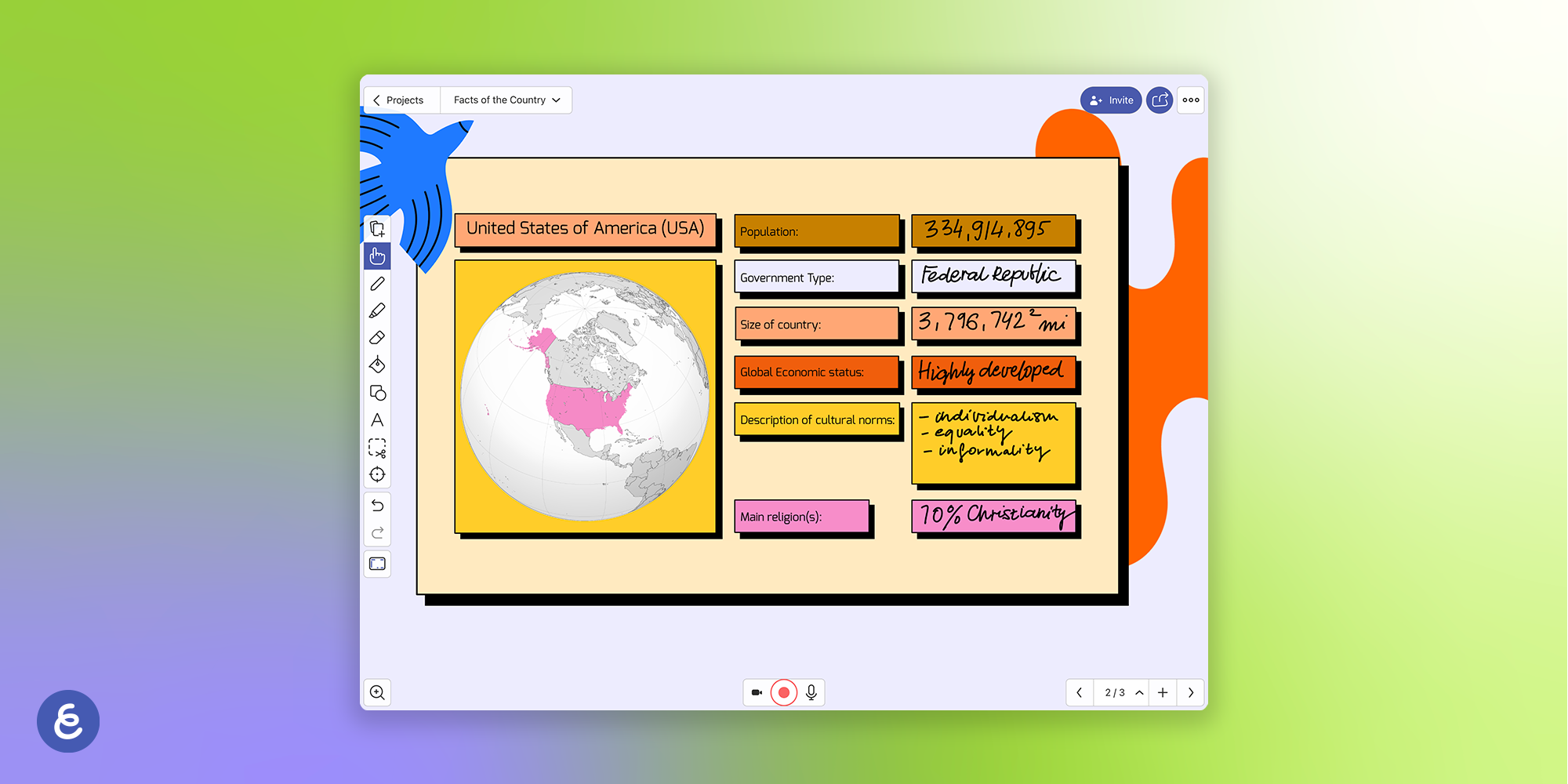Toggle the microphone

point(811,692)
